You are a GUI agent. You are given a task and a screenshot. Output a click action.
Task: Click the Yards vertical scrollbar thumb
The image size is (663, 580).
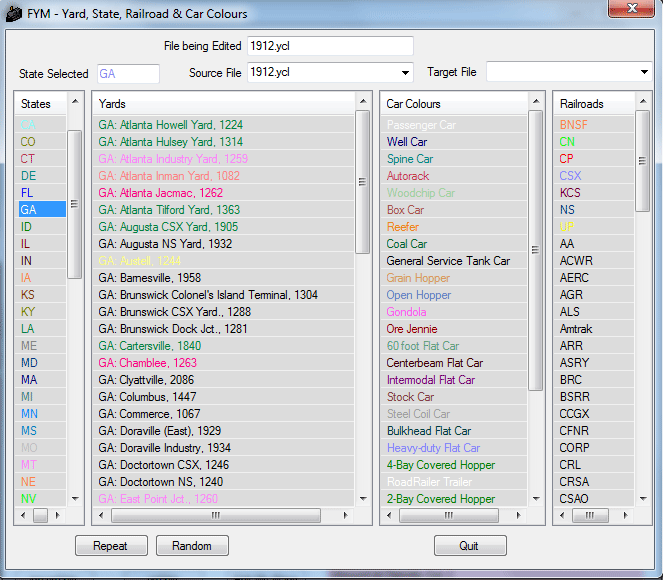[362, 182]
